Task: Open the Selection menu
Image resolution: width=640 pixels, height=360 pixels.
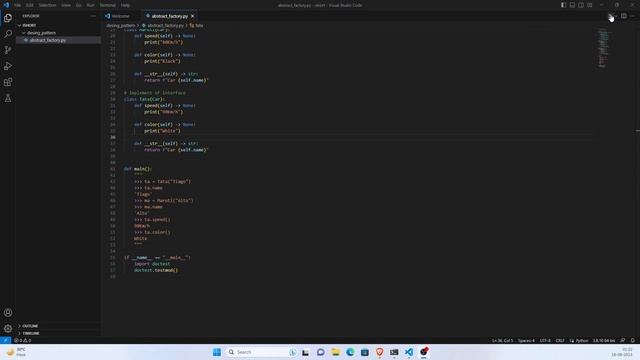Action: tap(47, 5)
